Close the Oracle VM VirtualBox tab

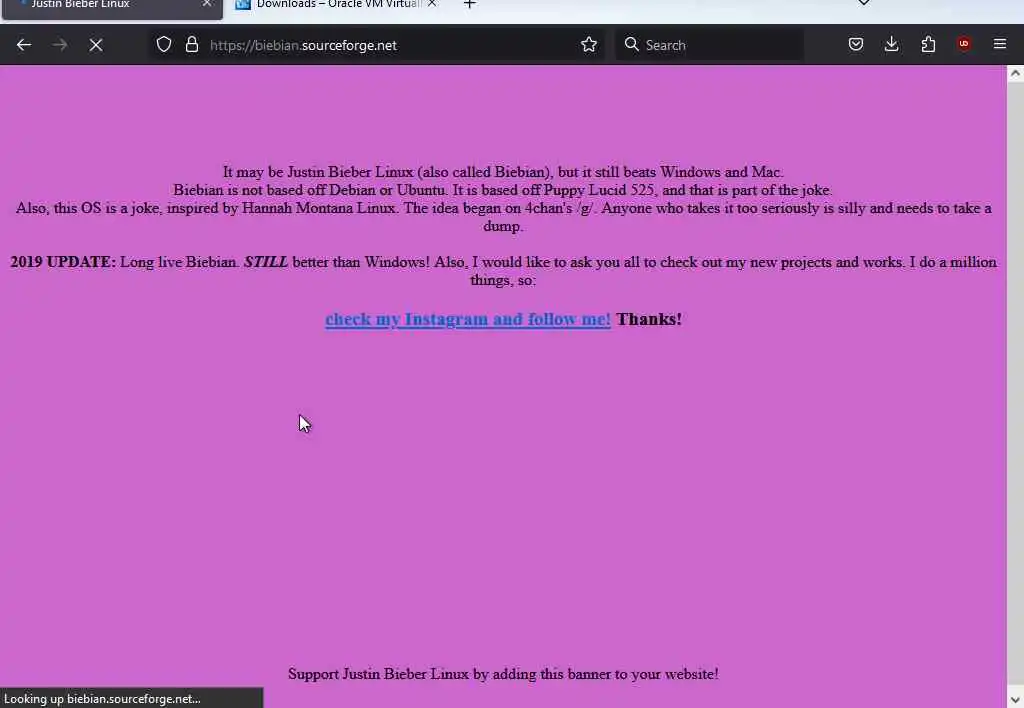point(432,4)
